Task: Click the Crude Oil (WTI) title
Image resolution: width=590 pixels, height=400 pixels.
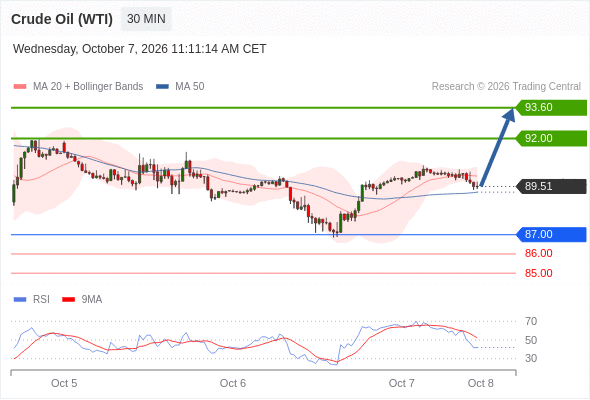Action: (x=62, y=19)
